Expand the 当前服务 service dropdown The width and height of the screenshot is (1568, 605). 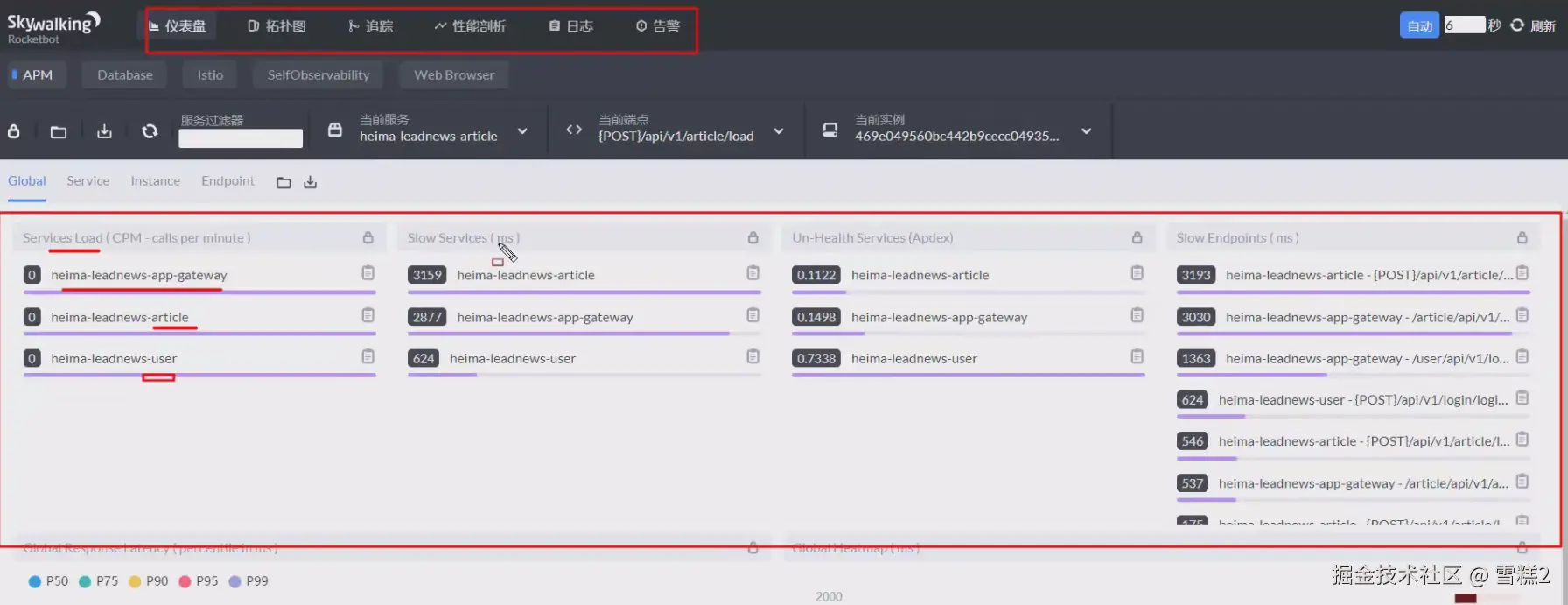(522, 131)
